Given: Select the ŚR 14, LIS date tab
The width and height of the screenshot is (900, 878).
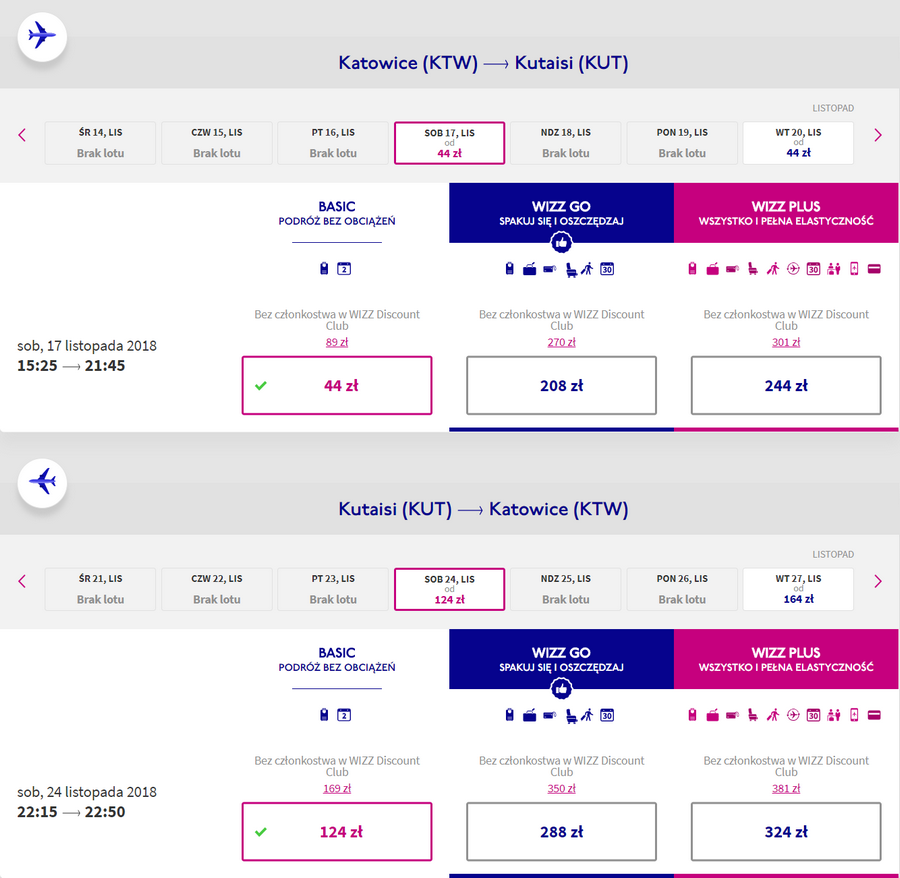Looking at the screenshot, I should (x=100, y=143).
